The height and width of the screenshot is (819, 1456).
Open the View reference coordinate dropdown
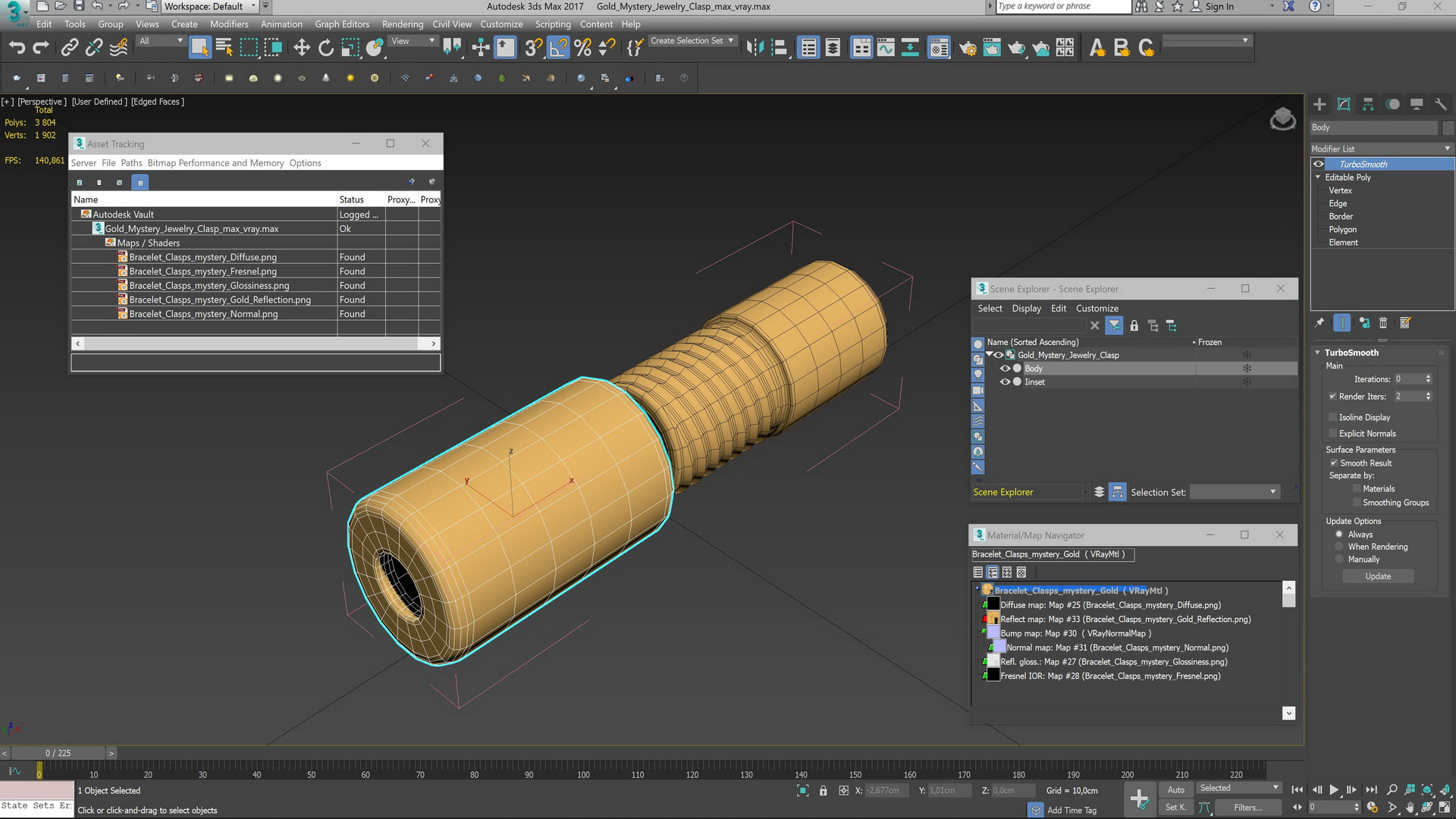413,41
